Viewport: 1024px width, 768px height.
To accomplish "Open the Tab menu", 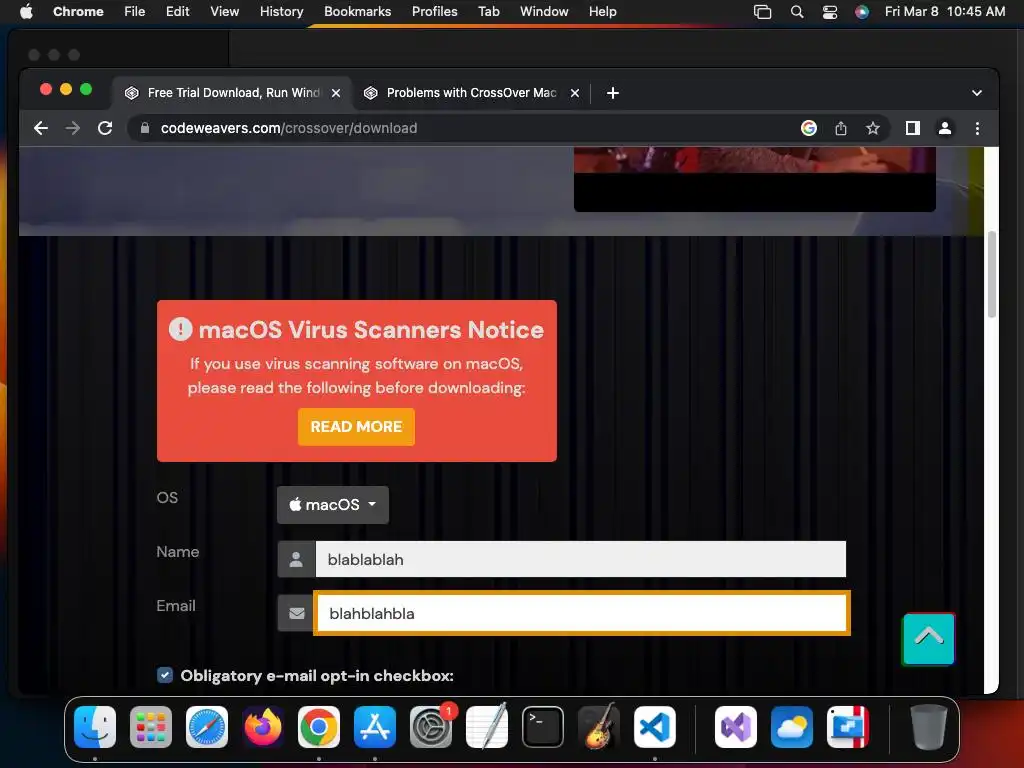I will [488, 11].
